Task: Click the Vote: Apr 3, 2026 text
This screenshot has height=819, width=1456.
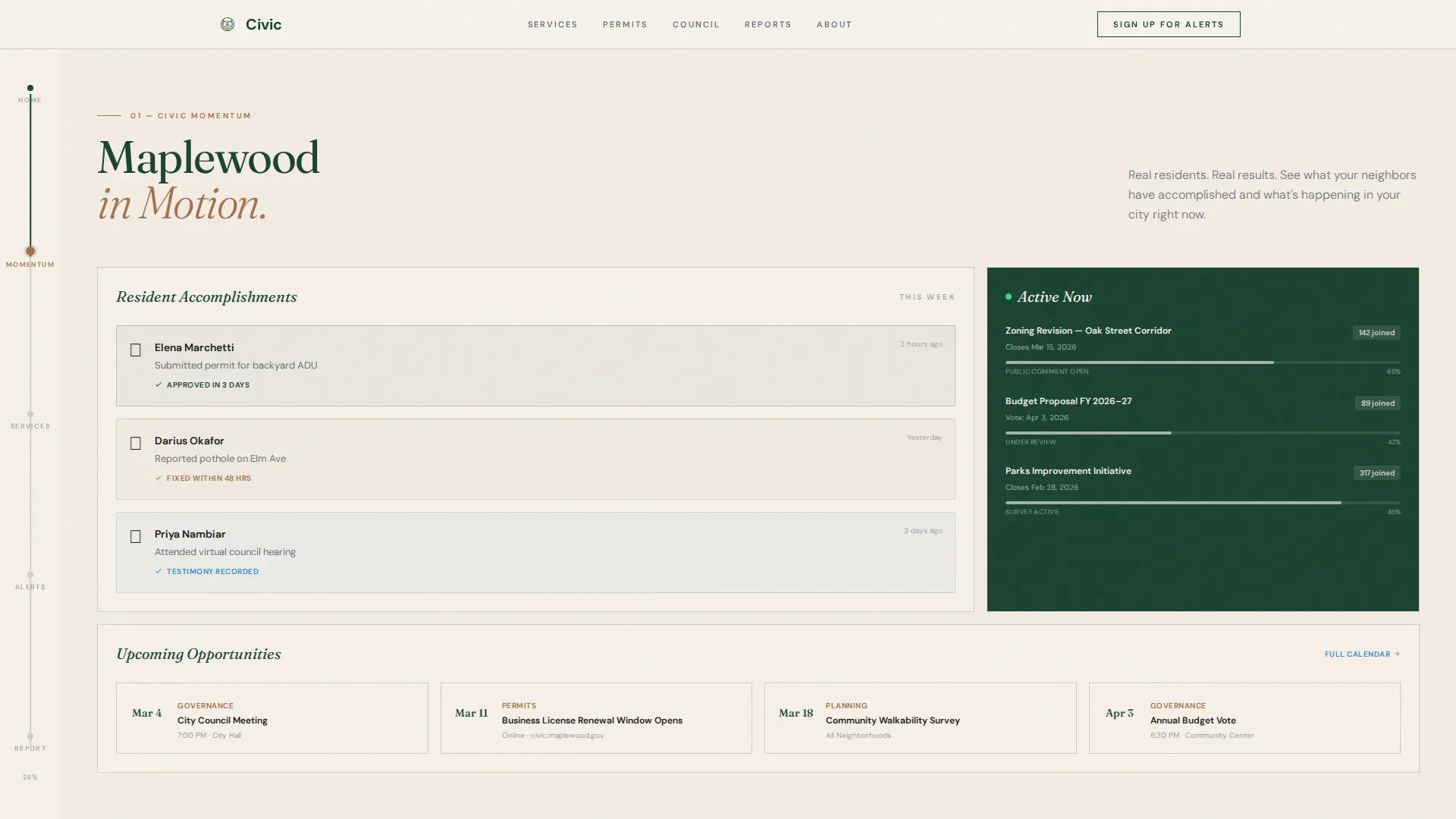Action: [x=1037, y=418]
